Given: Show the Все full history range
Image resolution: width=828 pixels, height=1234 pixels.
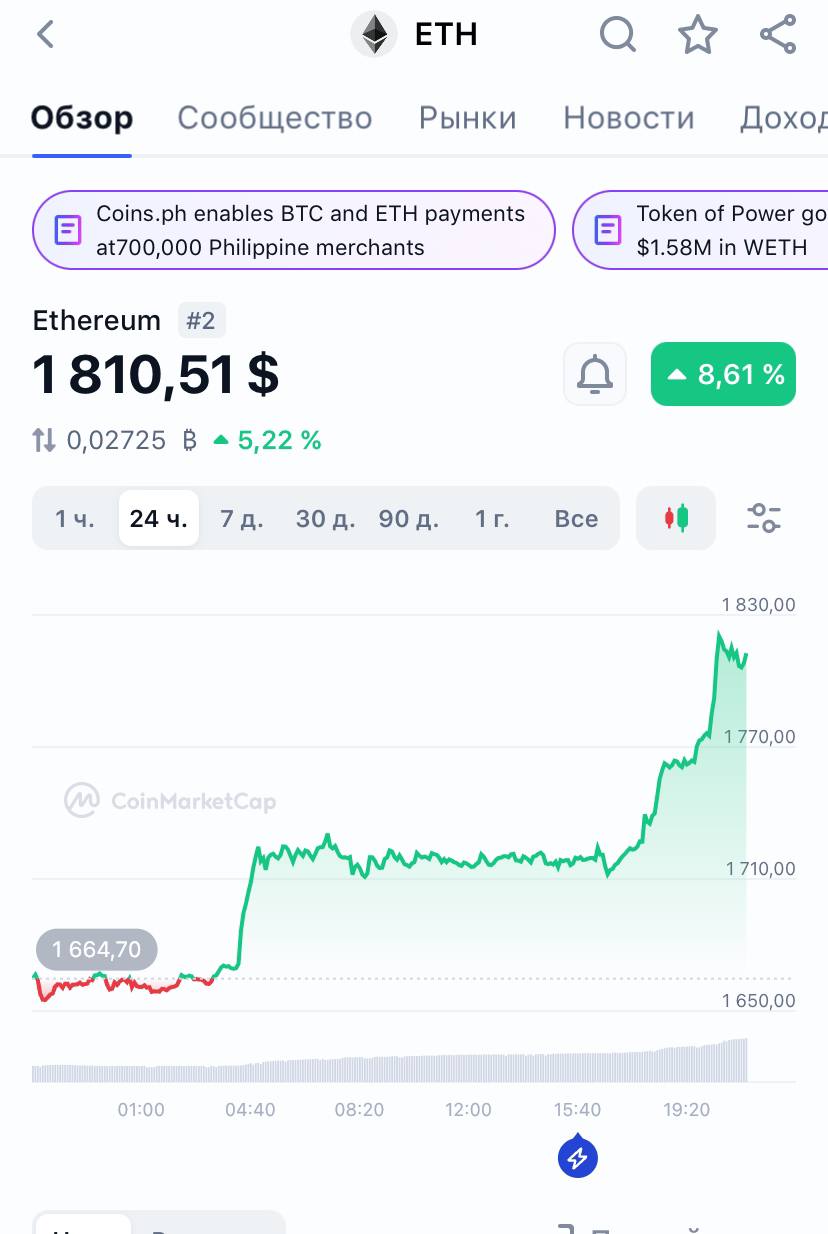Looking at the screenshot, I should coord(576,518).
